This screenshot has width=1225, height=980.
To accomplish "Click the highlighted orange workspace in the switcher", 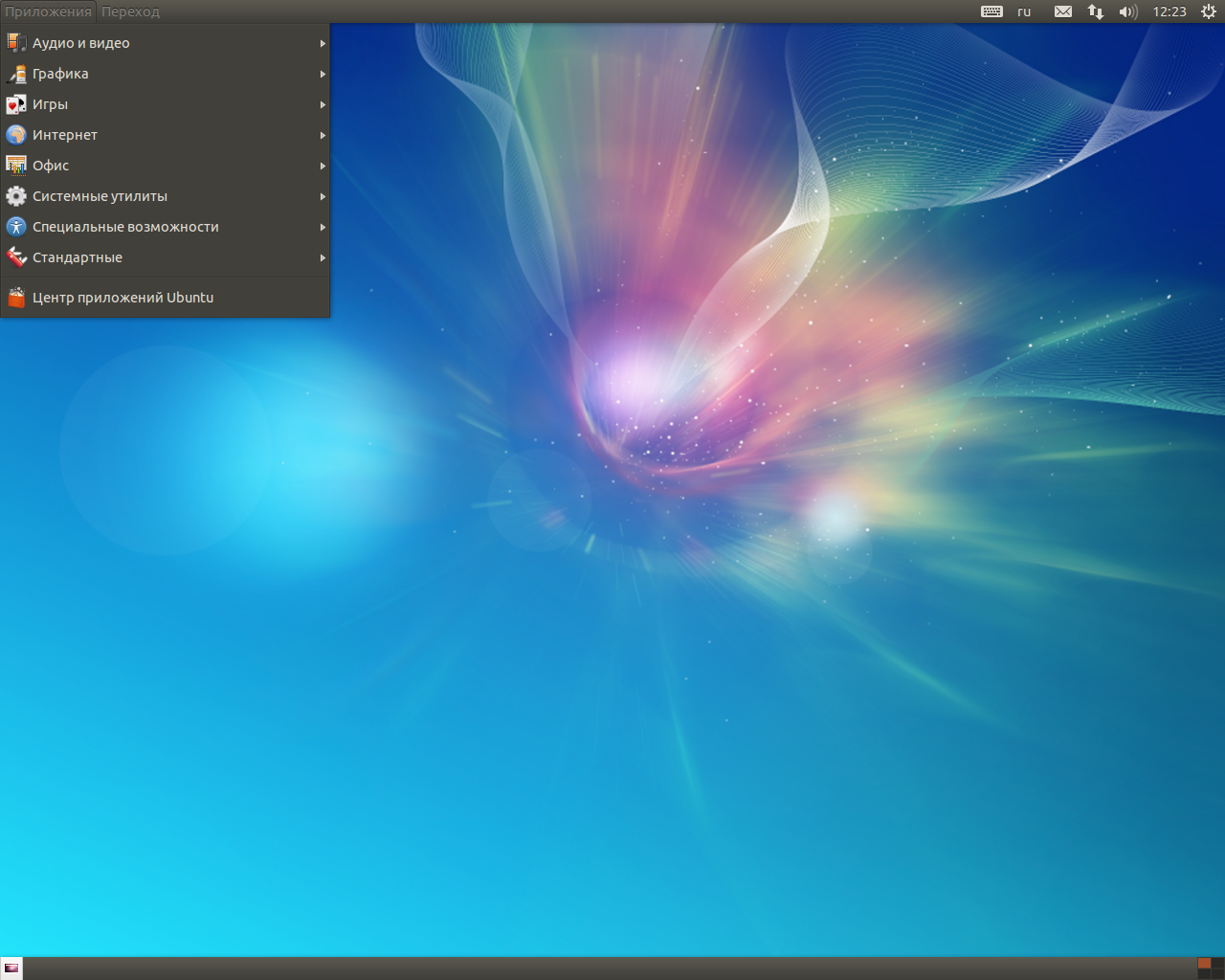I will pyautogui.click(x=1204, y=964).
